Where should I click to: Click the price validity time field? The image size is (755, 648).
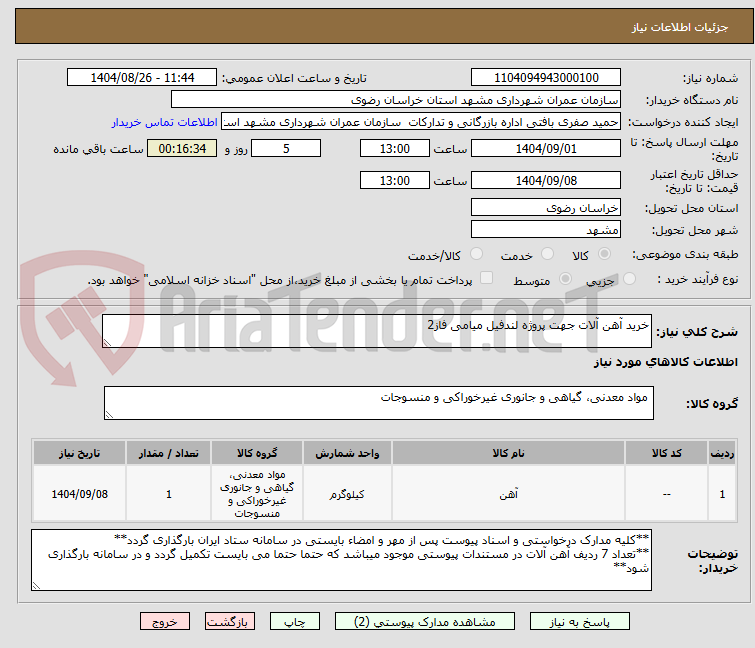point(394,181)
